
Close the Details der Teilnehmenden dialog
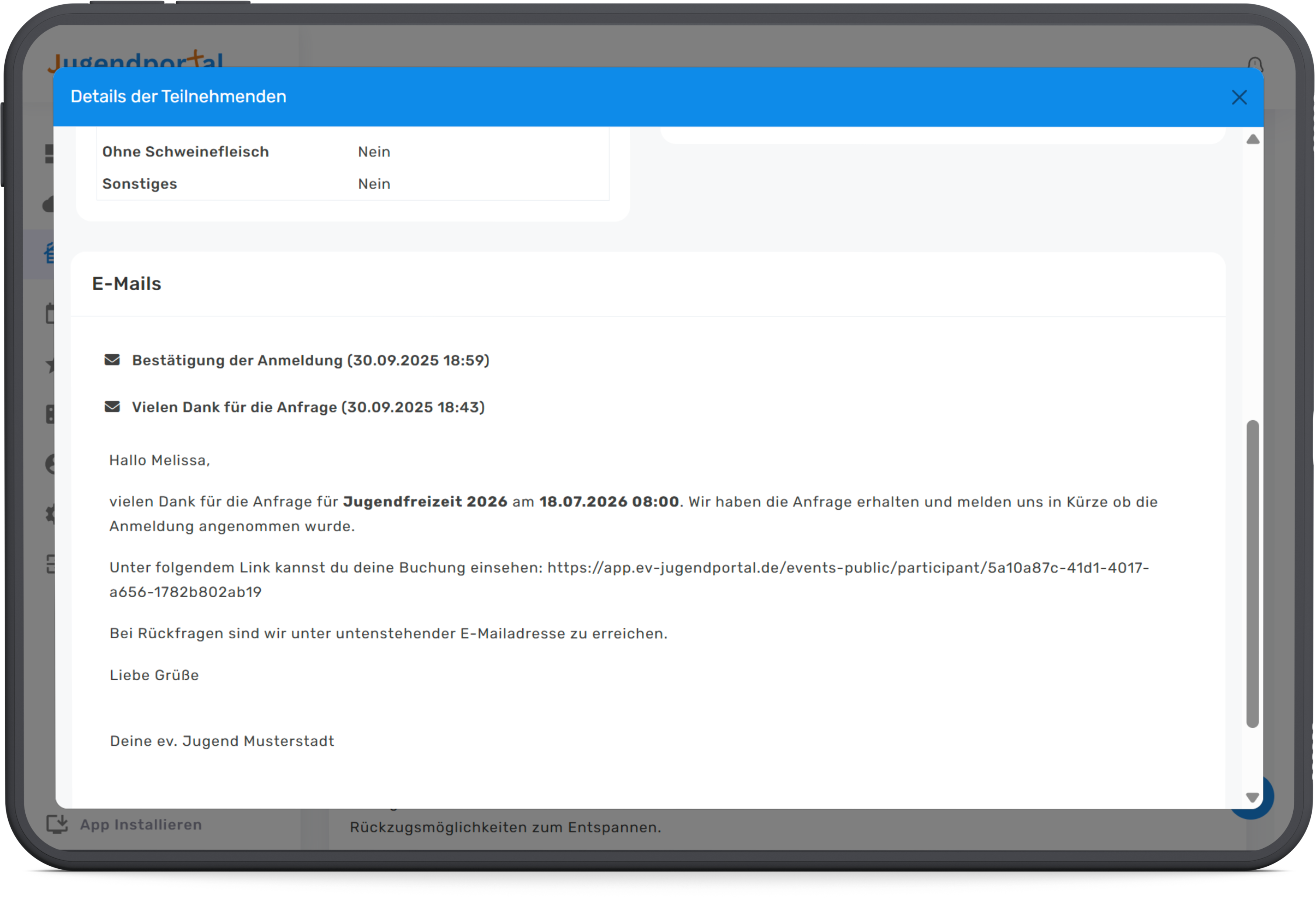click(x=1239, y=97)
